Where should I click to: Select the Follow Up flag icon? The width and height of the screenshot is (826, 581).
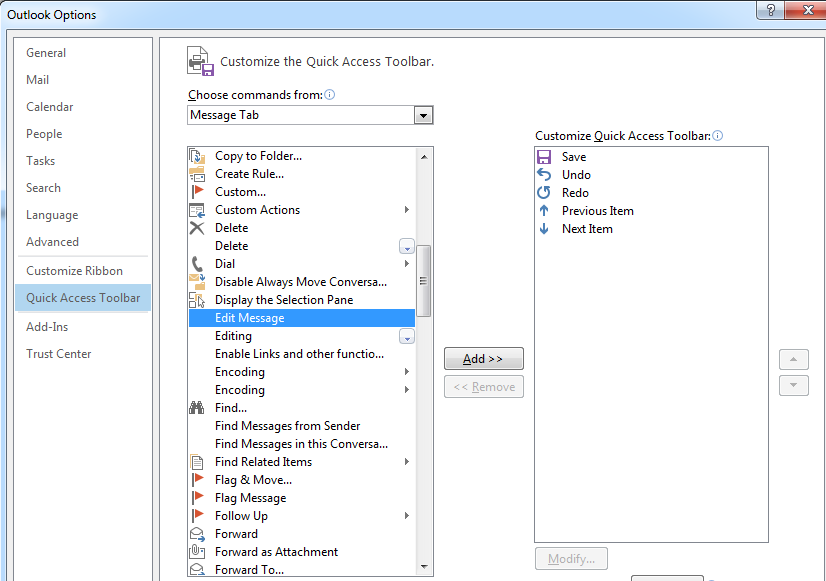coord(197,515)
